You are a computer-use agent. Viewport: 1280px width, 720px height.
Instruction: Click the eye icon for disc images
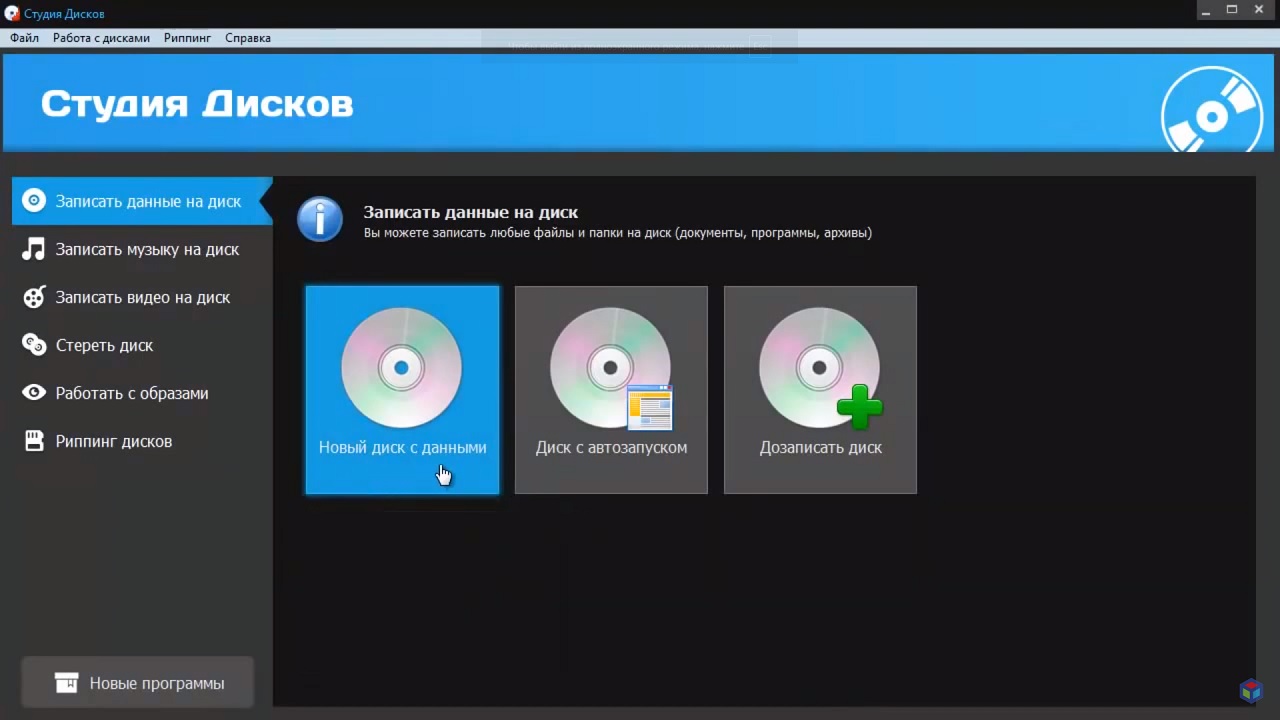34,393
